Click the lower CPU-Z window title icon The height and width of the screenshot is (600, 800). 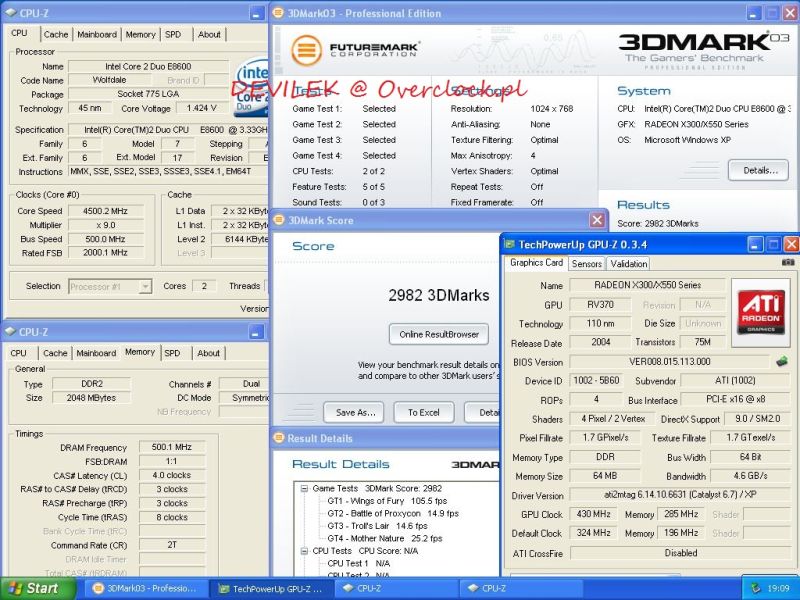click(10, 332)
